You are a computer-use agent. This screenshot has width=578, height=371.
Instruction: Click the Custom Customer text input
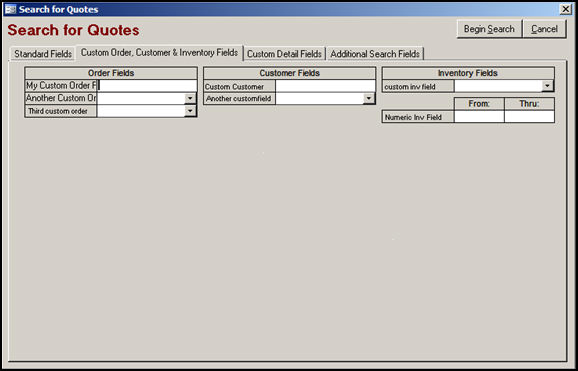point(325,86)
